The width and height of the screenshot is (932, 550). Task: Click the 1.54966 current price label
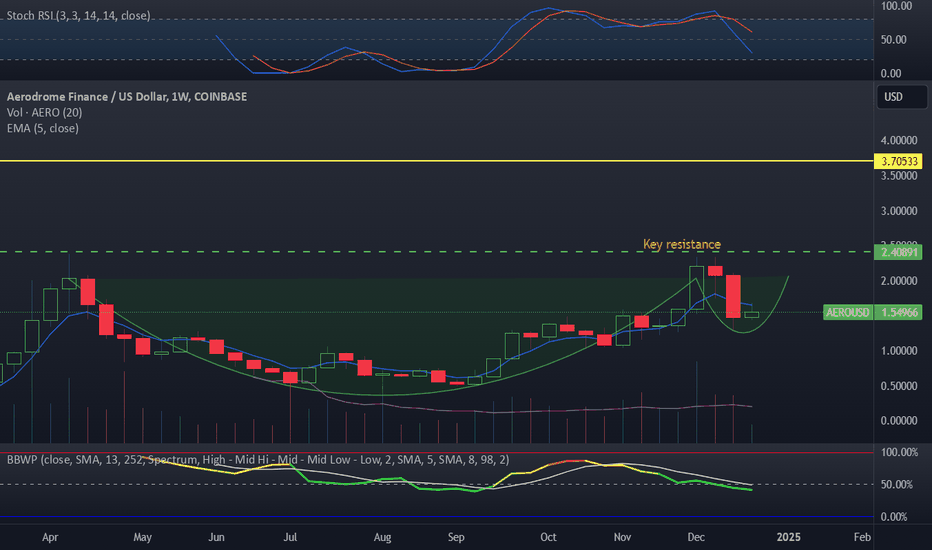(898, 312)
